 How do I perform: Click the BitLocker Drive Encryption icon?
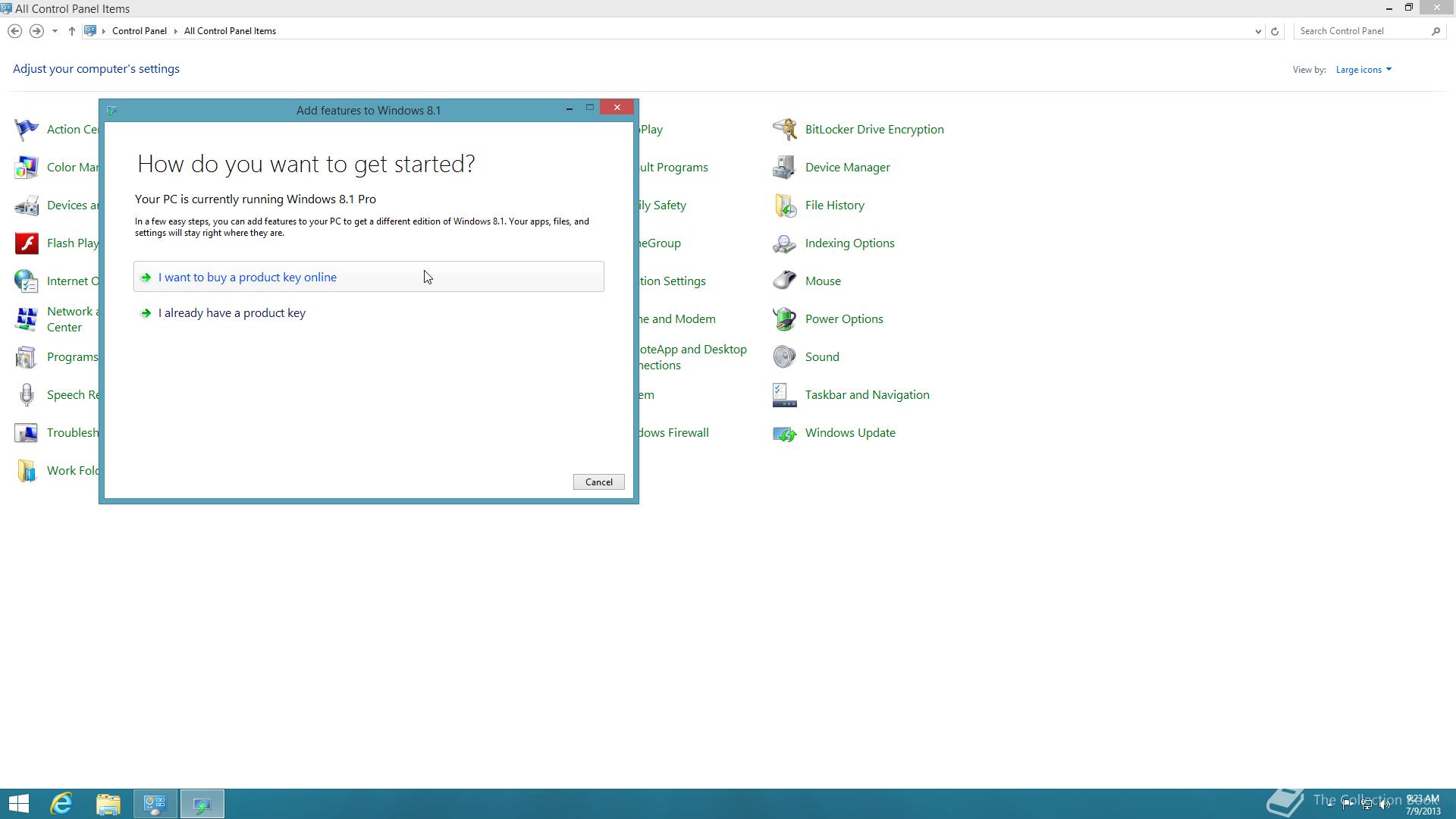[785, 130]
